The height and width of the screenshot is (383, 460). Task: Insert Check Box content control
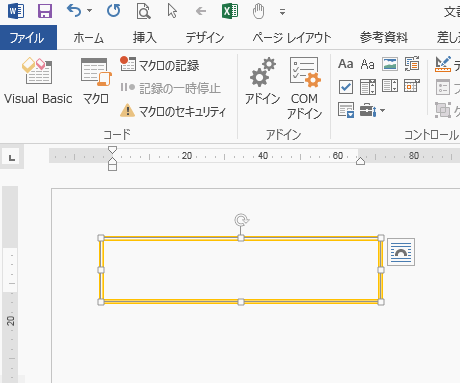point(346,87)
